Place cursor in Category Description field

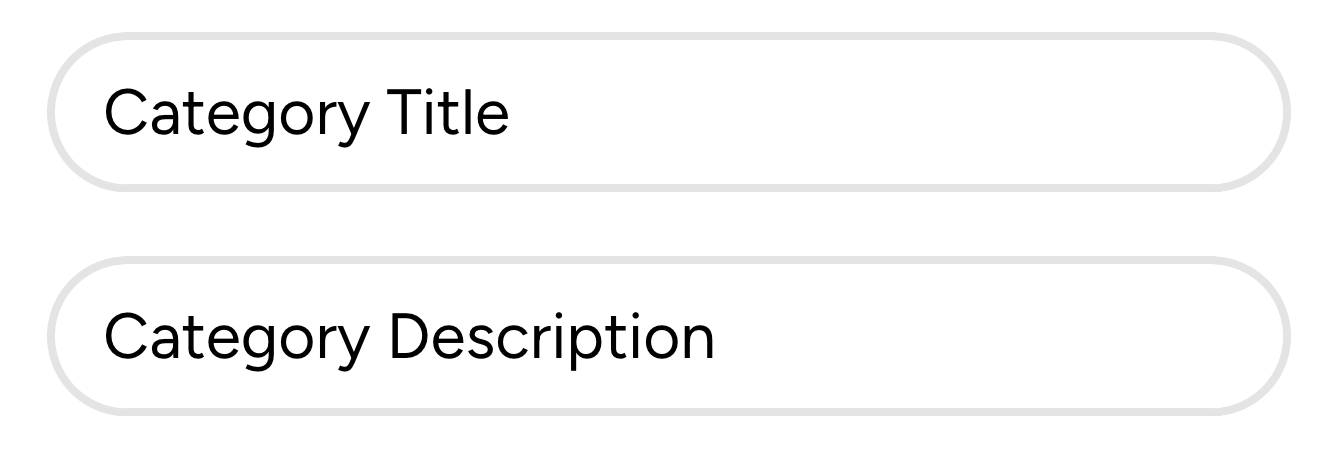pos(668,336)
